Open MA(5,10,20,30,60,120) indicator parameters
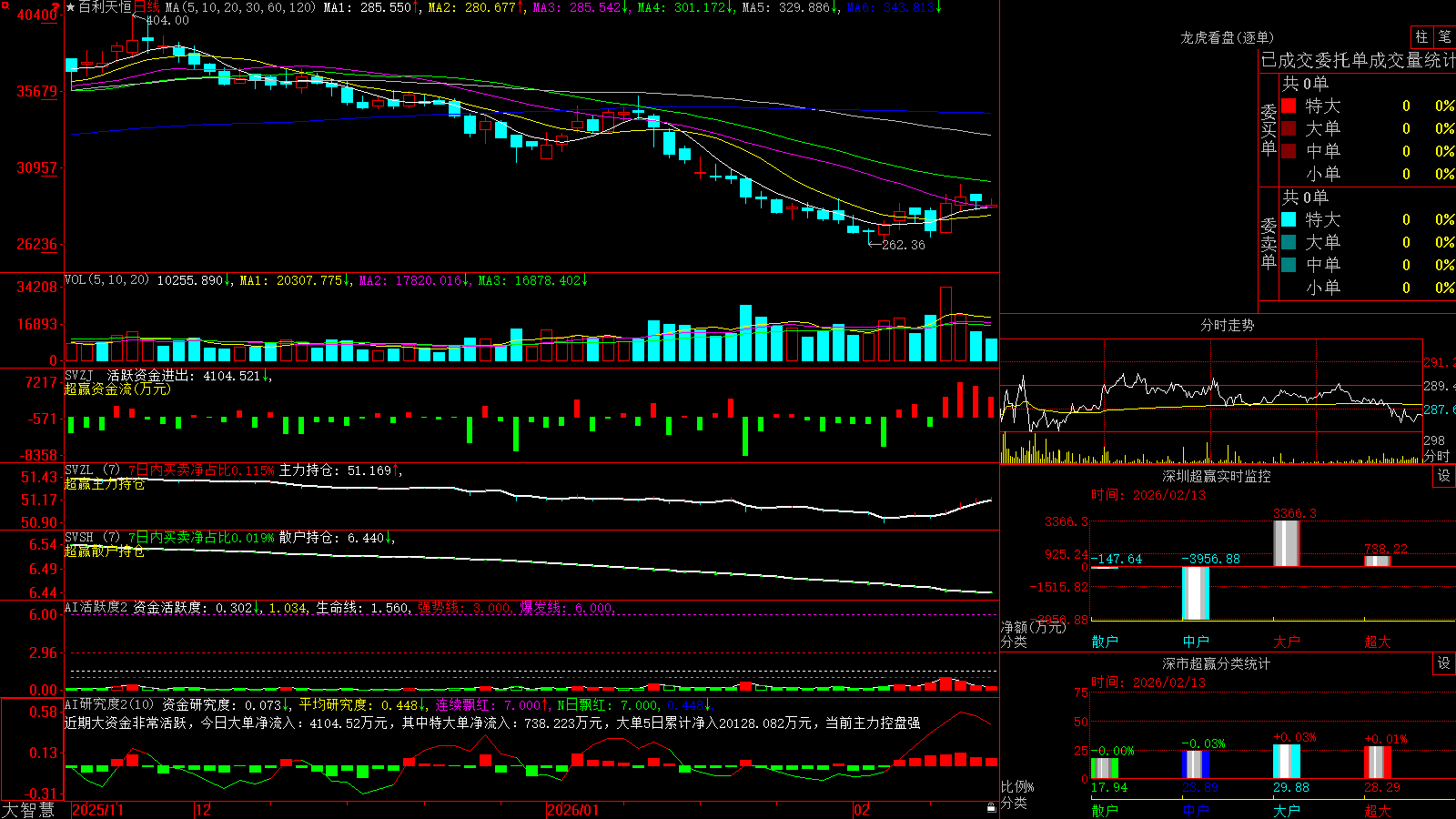This screenshot has width=1456, height=819. pos(240,7)
